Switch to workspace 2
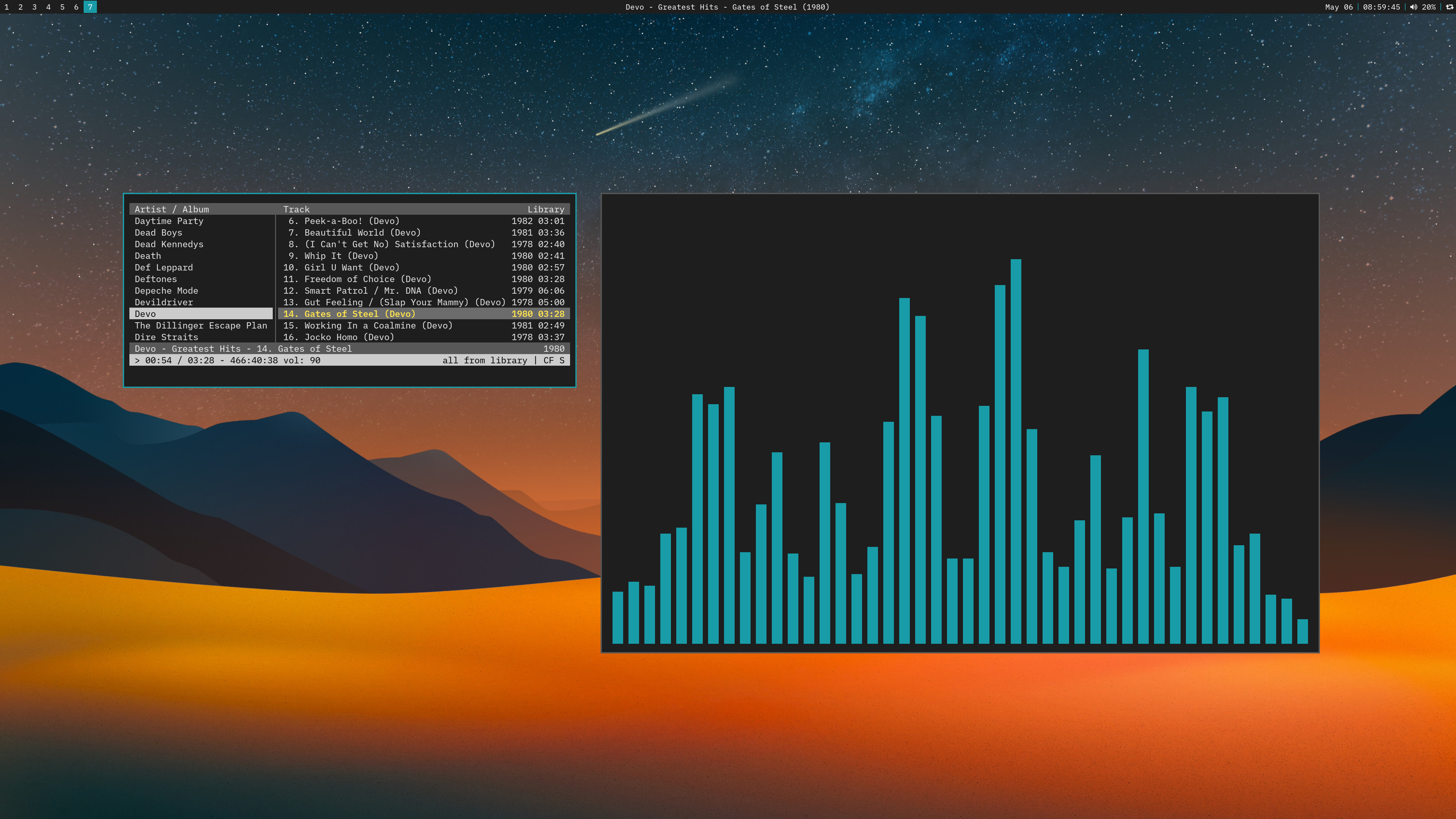The width and height of the screenshot is (1456, 819). click(20, 7)
